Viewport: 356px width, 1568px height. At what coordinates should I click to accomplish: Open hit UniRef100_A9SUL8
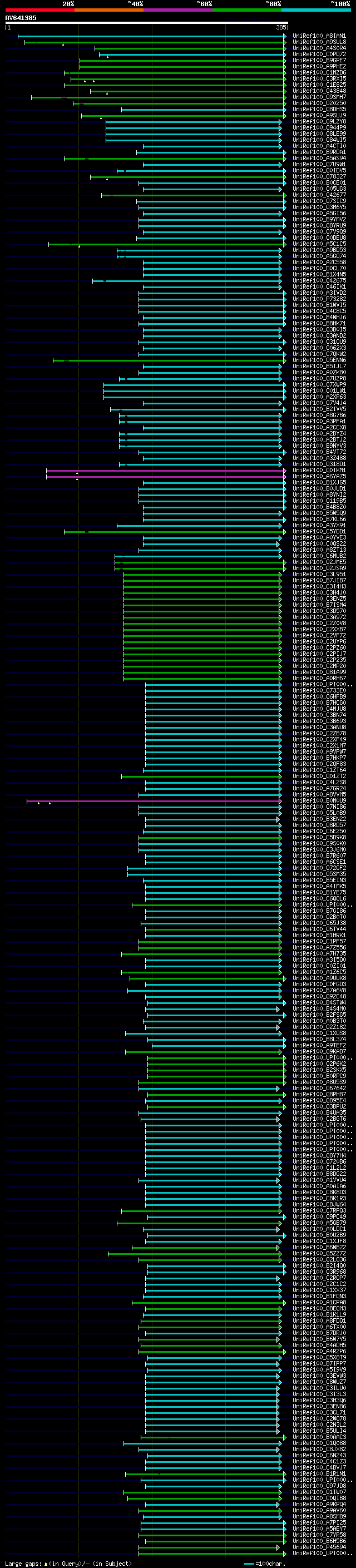319,42
